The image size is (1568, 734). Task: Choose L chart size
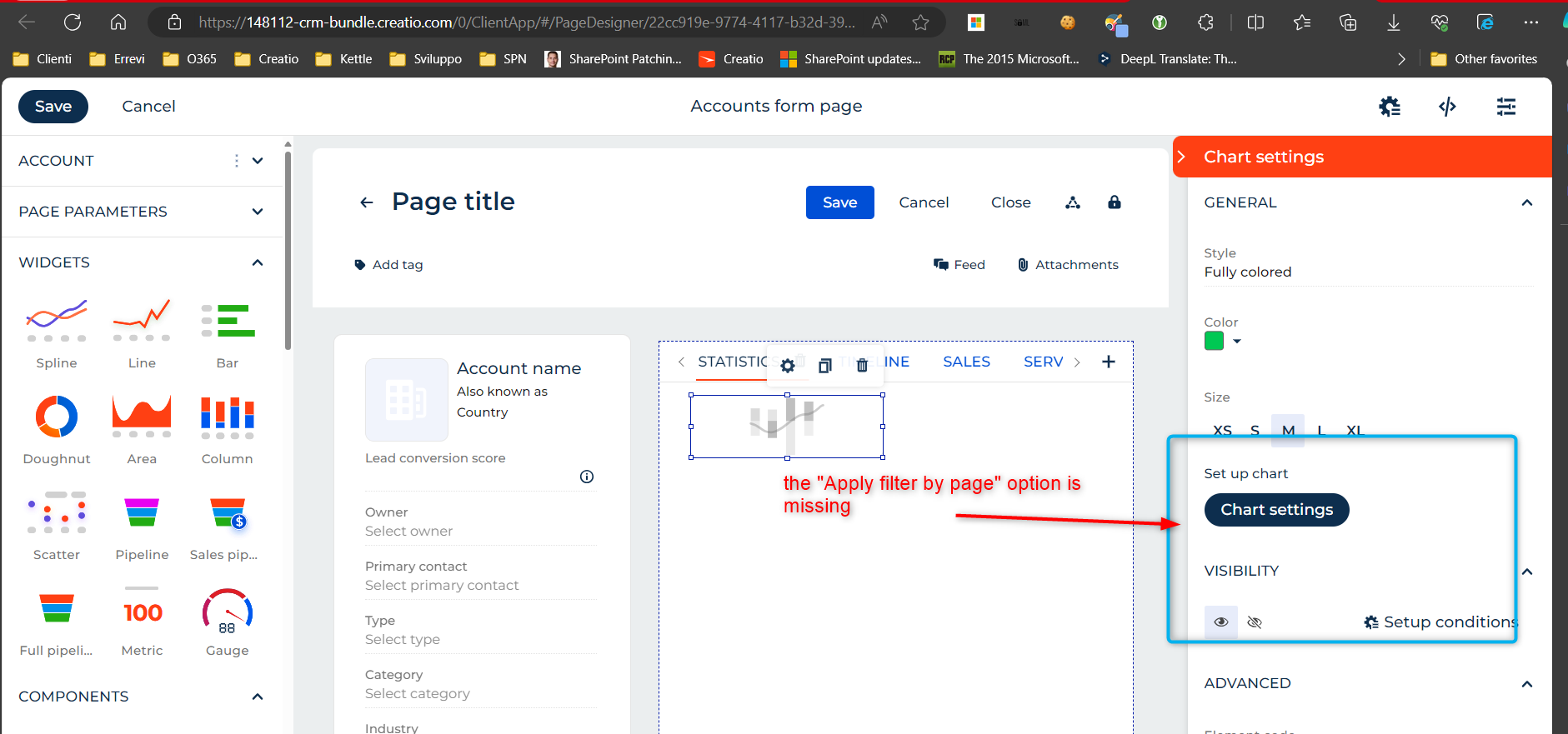click(x=1321, y=431)
